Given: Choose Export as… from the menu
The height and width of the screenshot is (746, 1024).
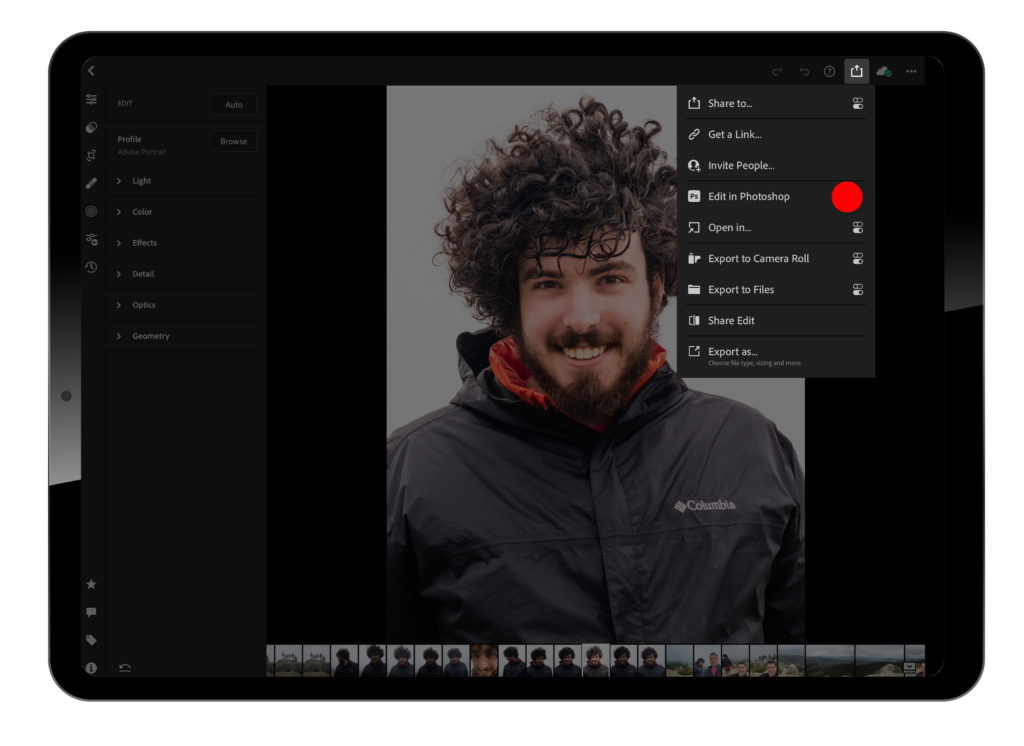Looking at the screenshot, I should (775, 355).
